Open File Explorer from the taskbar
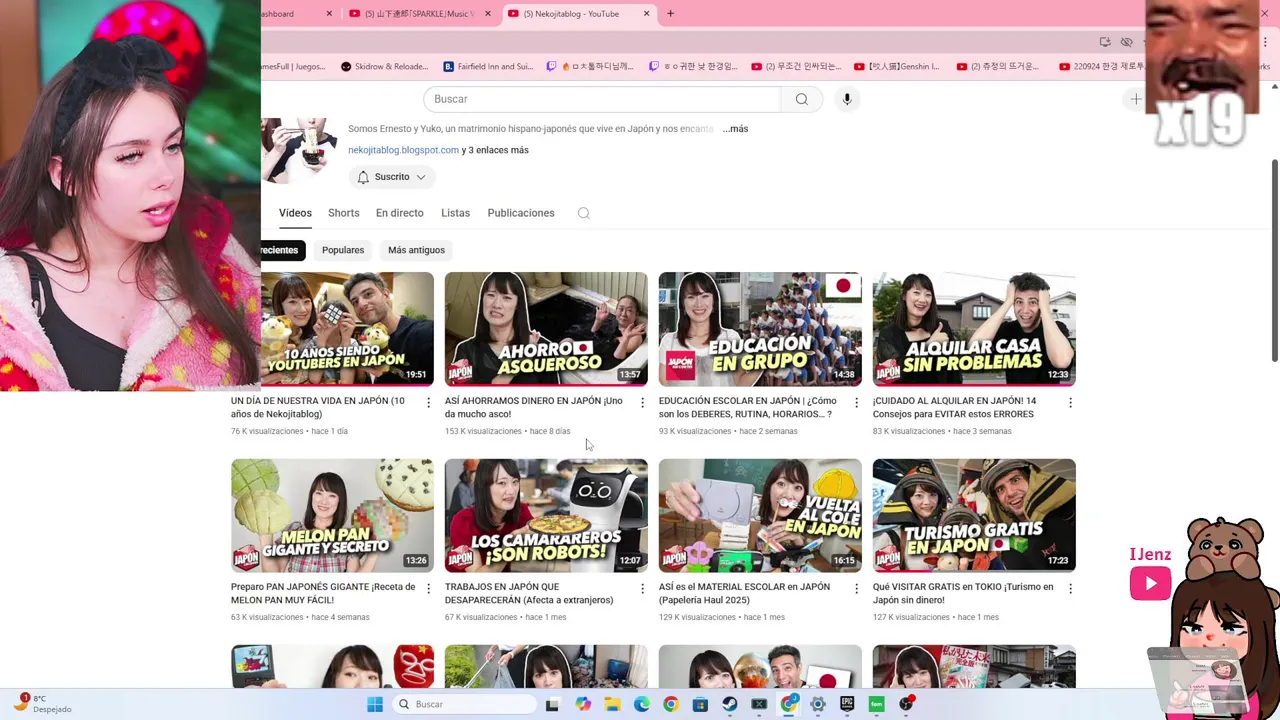1280x720 pixels. point(612,704)
